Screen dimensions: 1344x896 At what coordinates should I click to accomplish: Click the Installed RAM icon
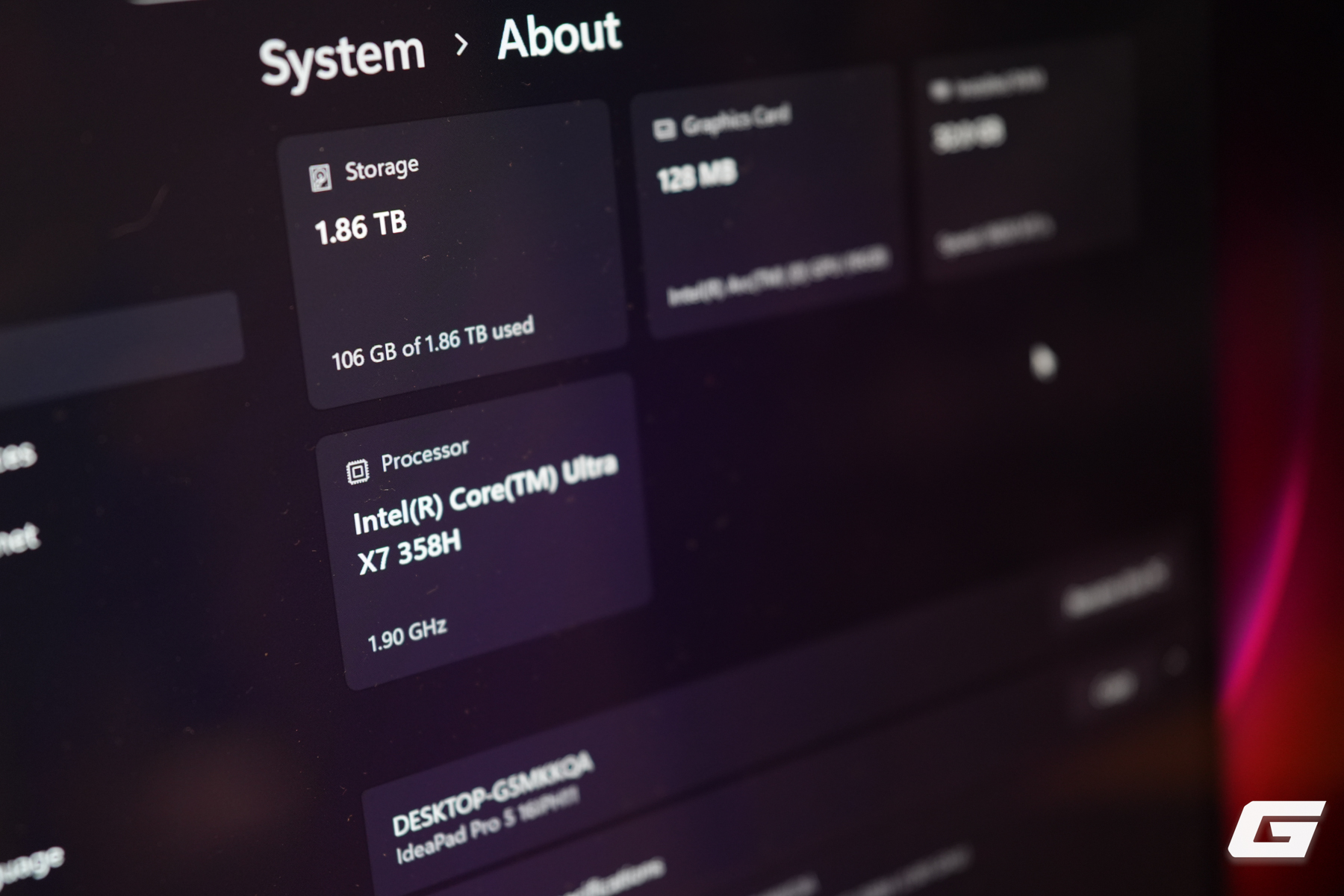pyautogui.click(x=939, y=91)
